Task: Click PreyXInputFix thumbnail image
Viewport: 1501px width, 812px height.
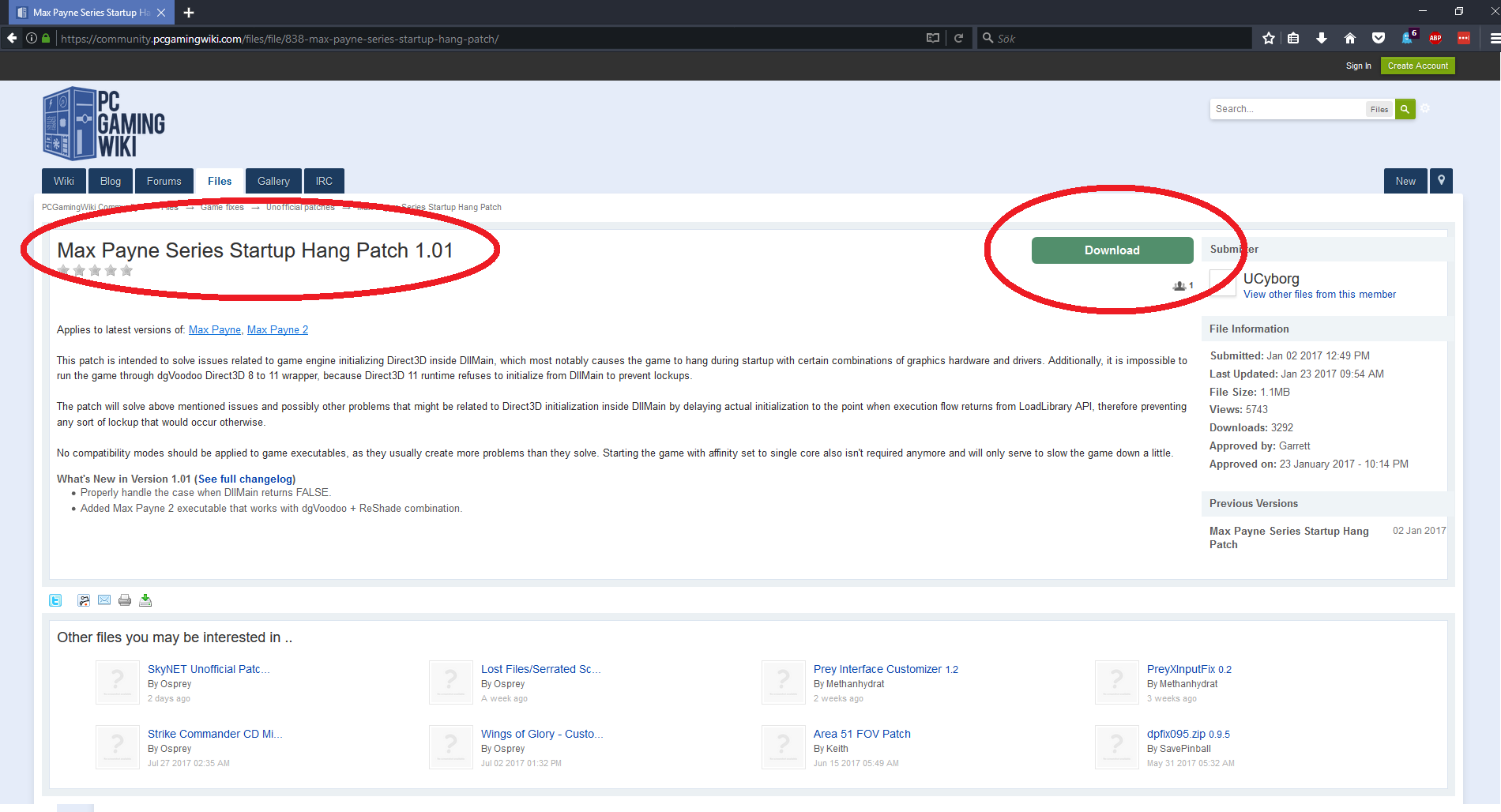Action: click(1116, 682)
